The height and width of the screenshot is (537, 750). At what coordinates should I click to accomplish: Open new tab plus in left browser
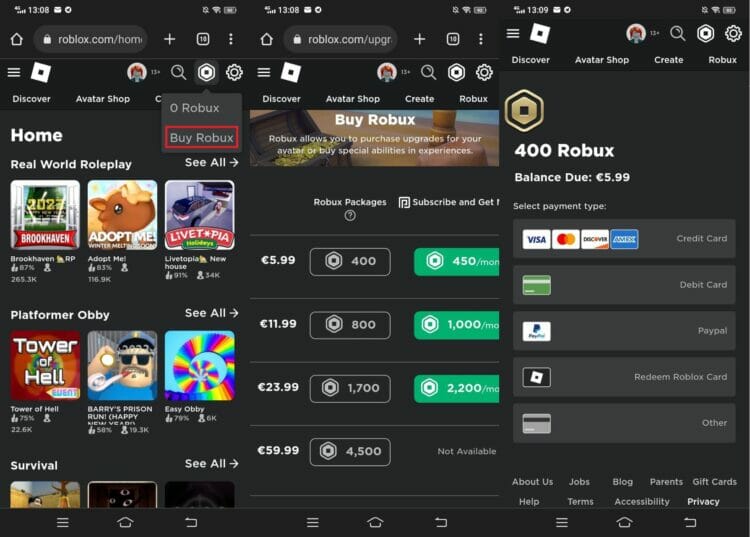pos(169,39)
